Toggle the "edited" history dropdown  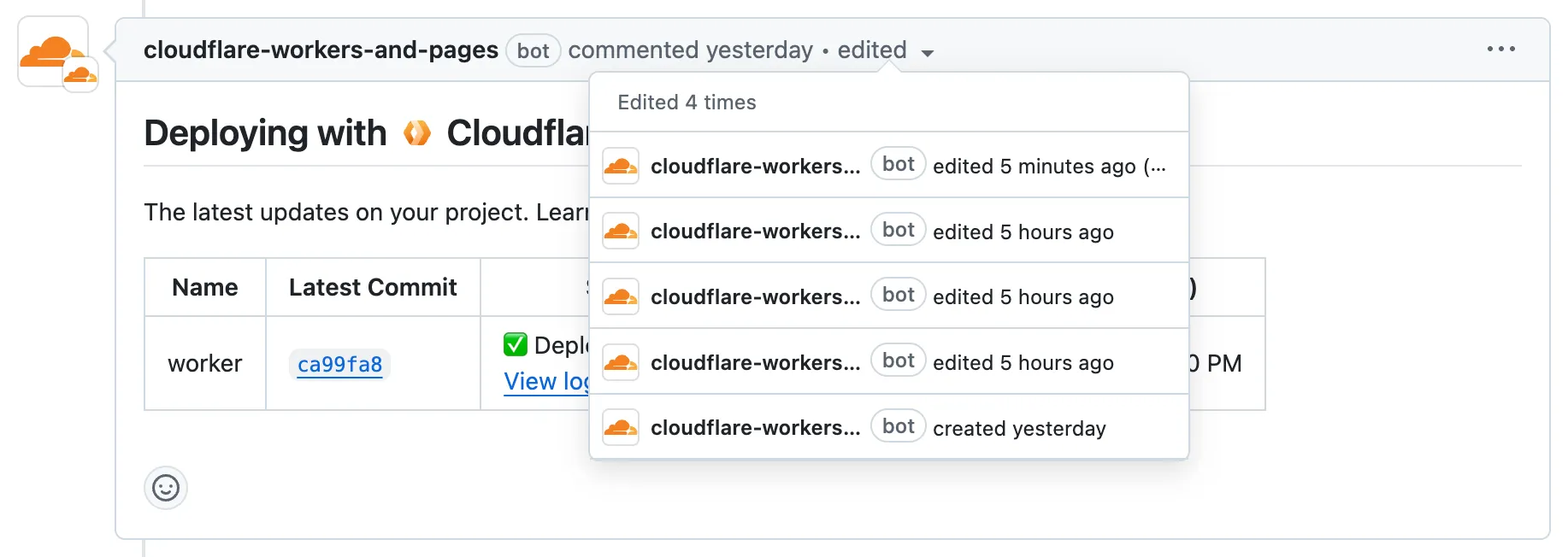(872, 50)
